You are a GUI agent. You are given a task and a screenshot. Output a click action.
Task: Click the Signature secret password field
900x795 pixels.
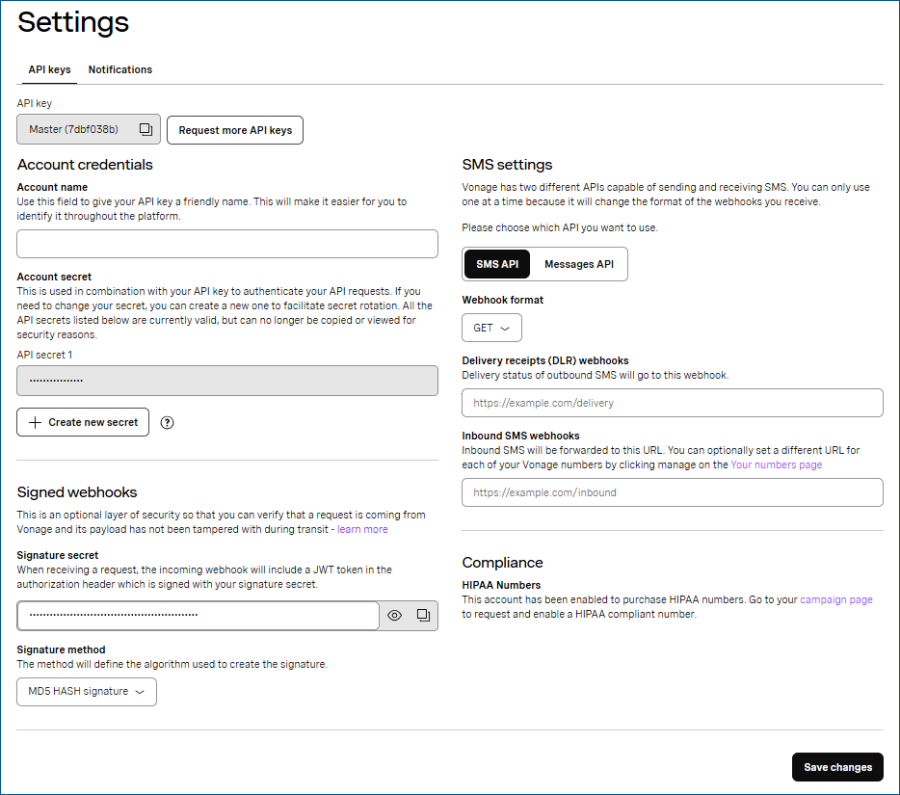point(198,616)
